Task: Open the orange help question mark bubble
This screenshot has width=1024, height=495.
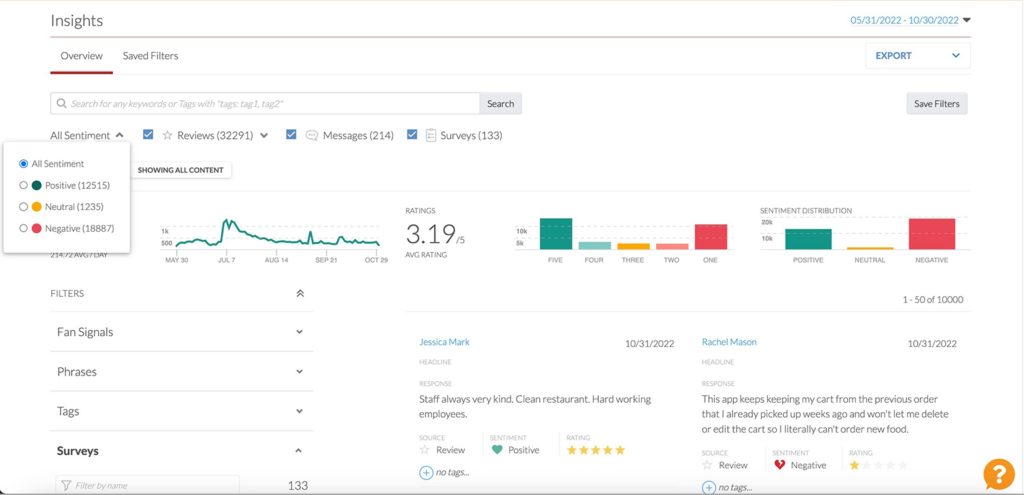Action: [999, 474]
